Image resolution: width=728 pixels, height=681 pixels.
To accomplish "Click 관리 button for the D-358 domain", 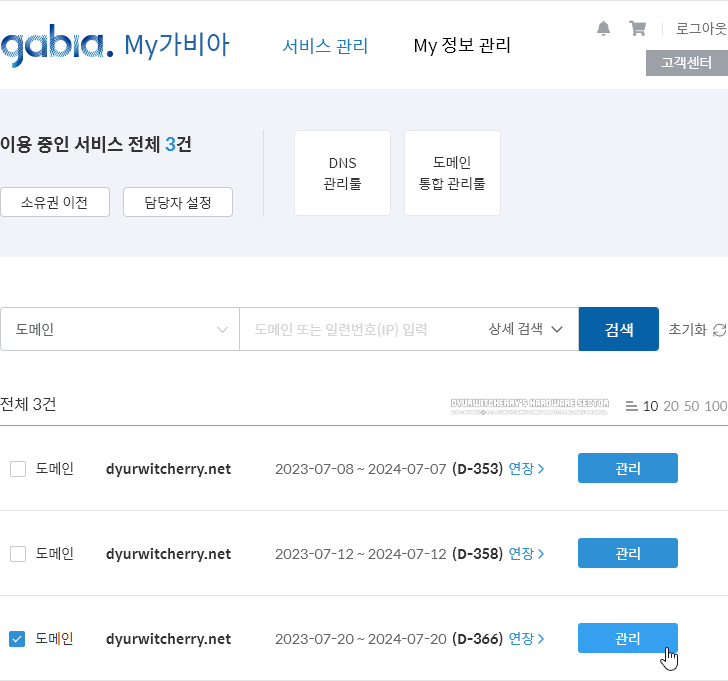I will coord(628,553).
